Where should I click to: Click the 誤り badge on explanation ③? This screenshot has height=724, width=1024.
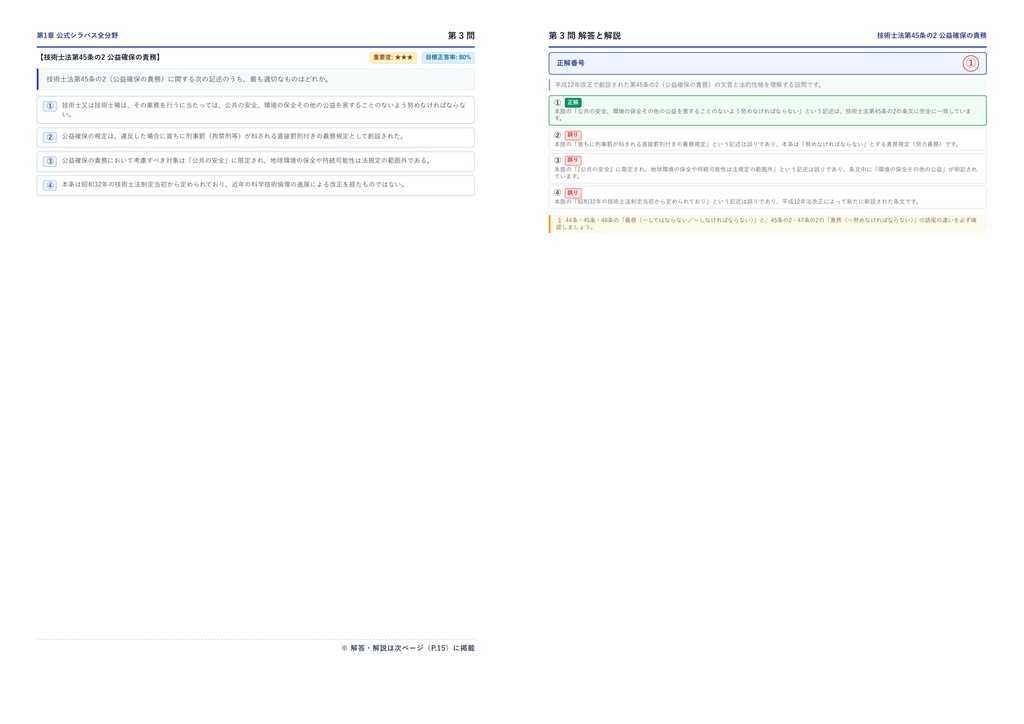(x=573, y=160)
